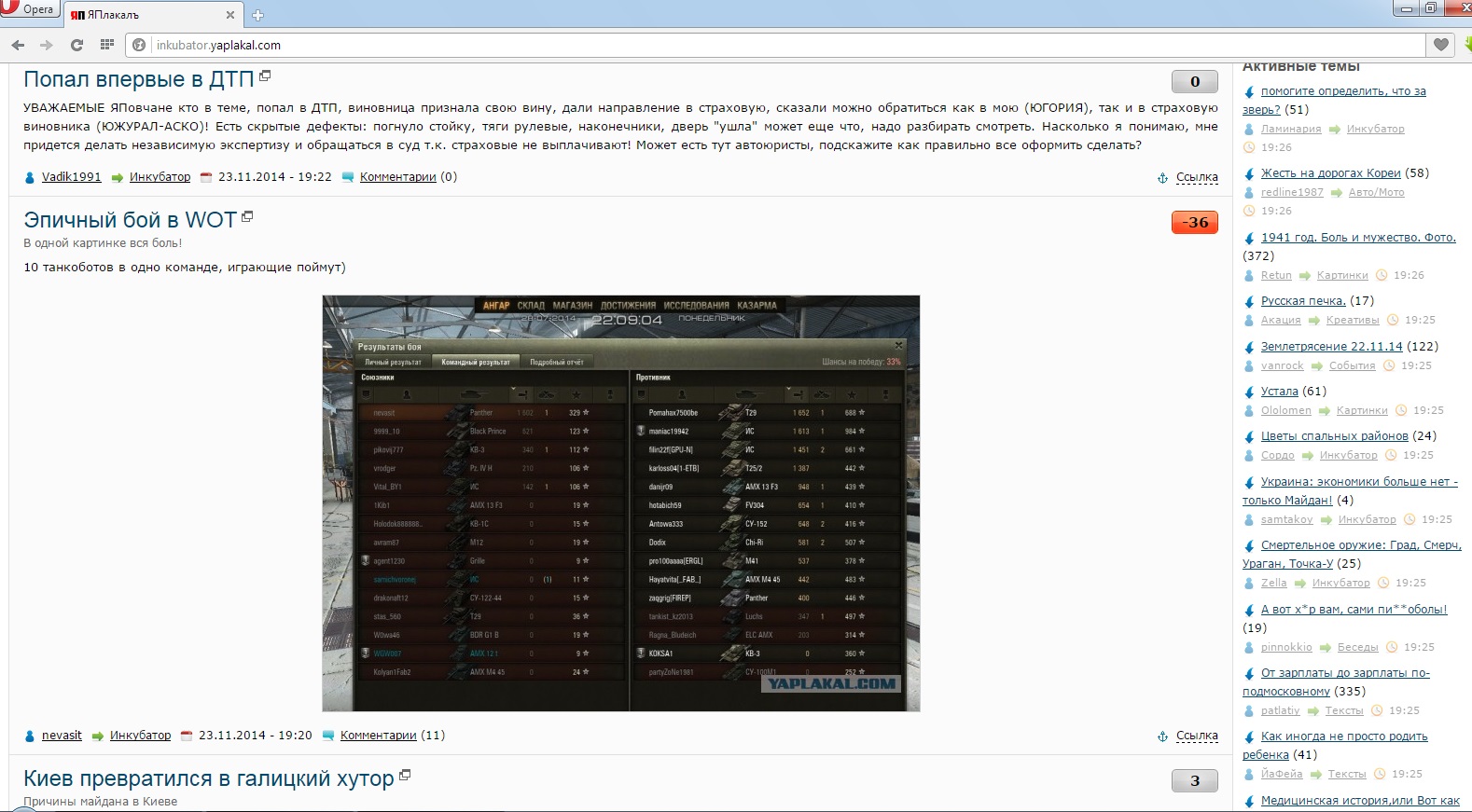This screenshot has width=1472, height=812.
Task: Open the World of Tanks battle results image
Action: 621,503
